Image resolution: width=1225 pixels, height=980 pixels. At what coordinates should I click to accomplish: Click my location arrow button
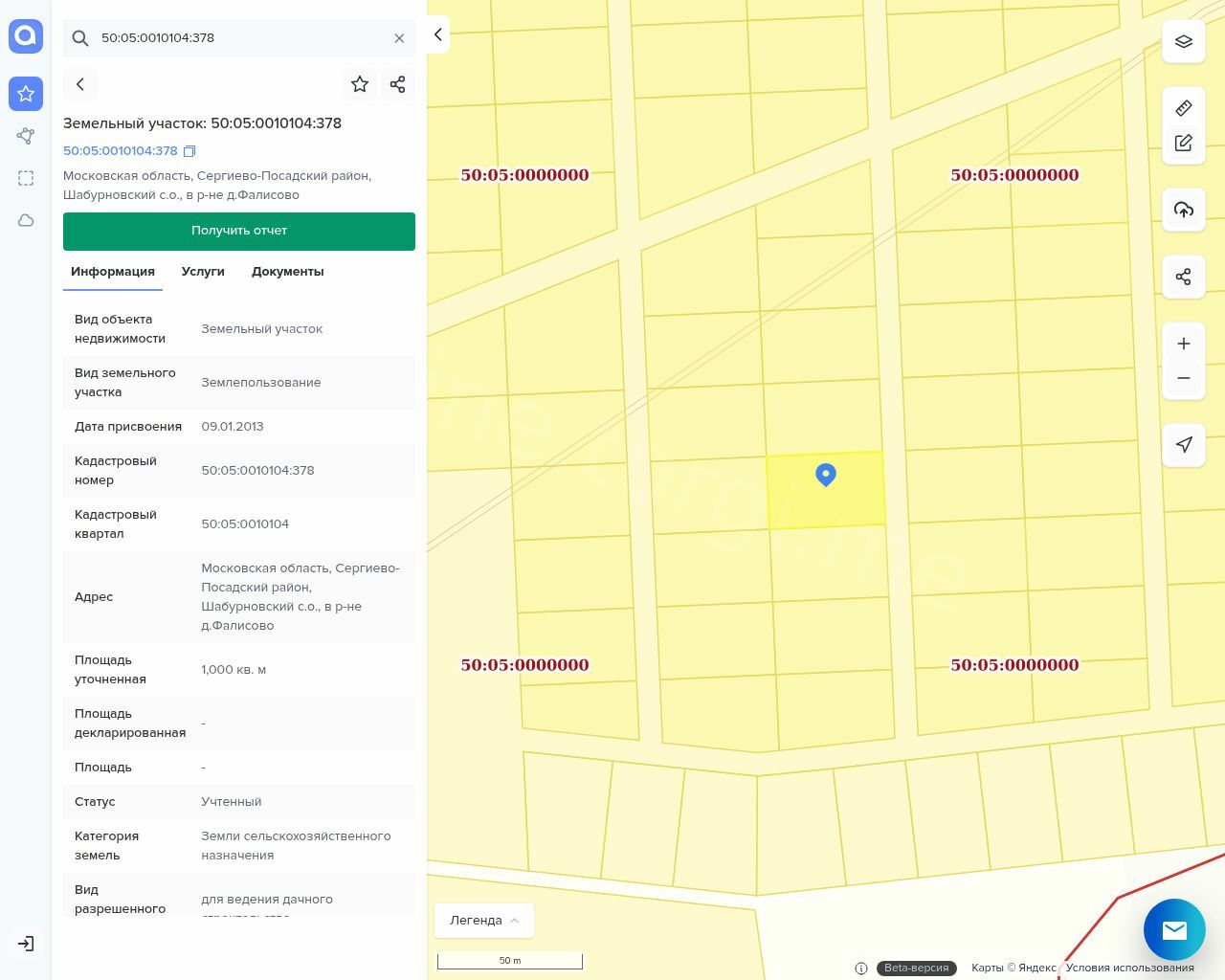pyautogui.click(x=1183, y=444)
